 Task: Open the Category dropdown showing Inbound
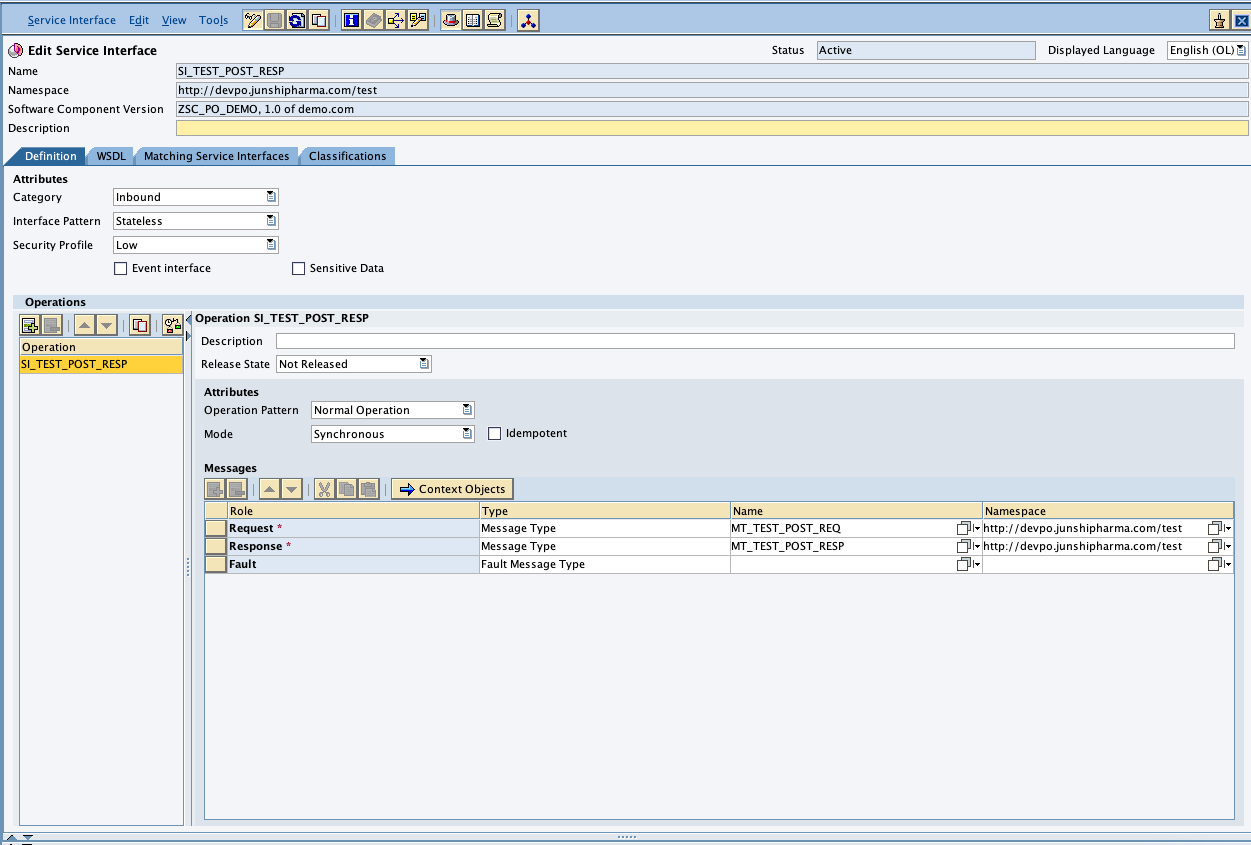271,197
